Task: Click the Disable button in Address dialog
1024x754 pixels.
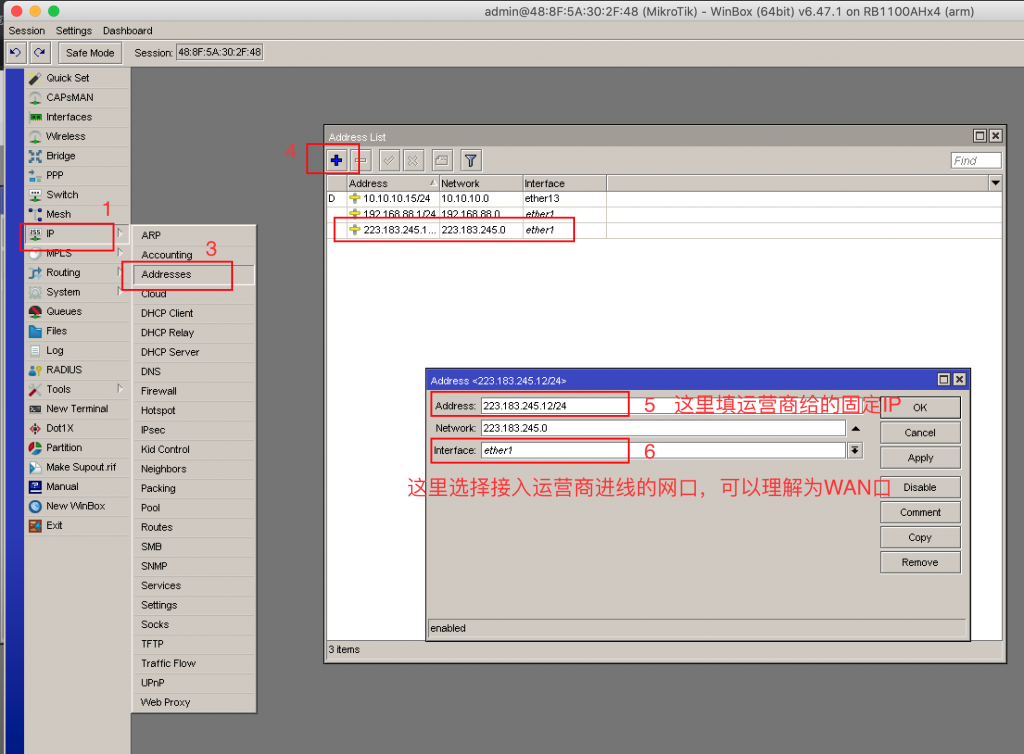Action: tap(920, 488)
